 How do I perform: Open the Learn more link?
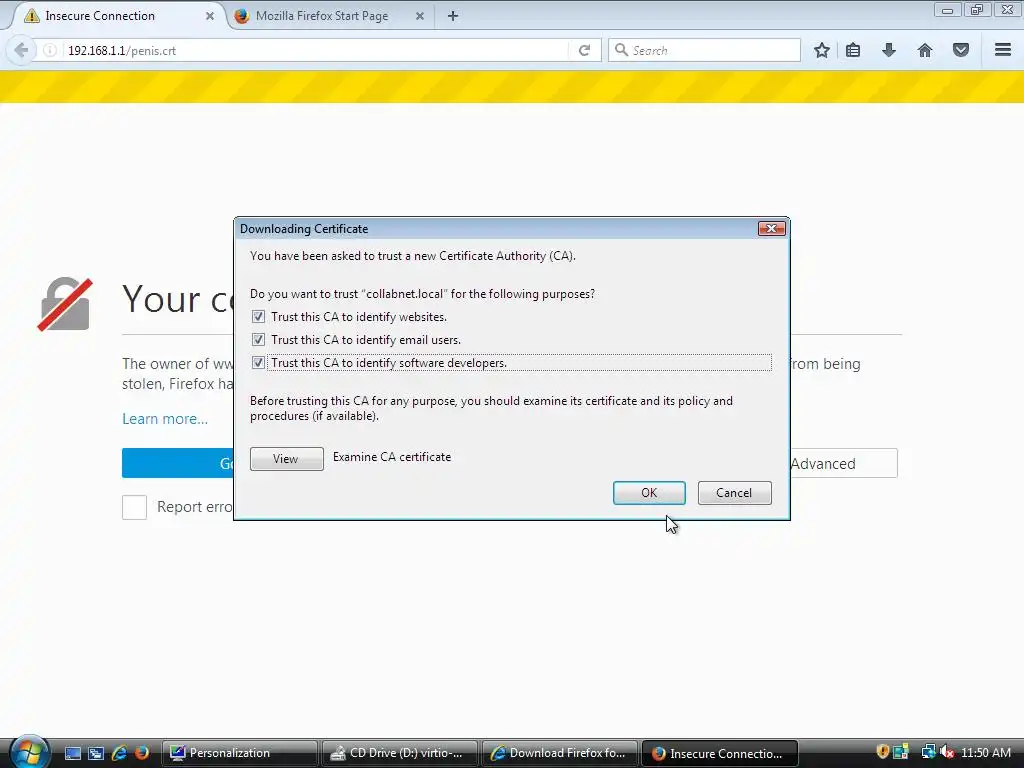(x=165, y=419)
